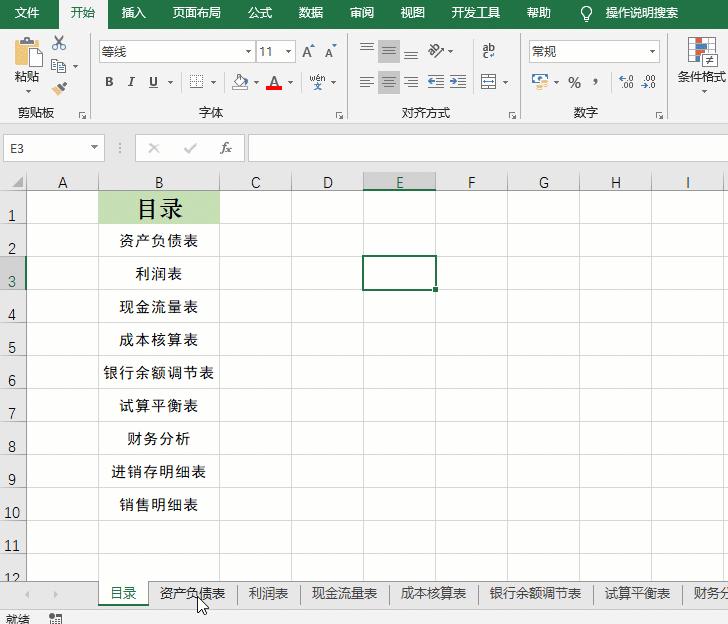
Task: Open the 现金流量表 sheet tab
Action: tap(344, 593)
